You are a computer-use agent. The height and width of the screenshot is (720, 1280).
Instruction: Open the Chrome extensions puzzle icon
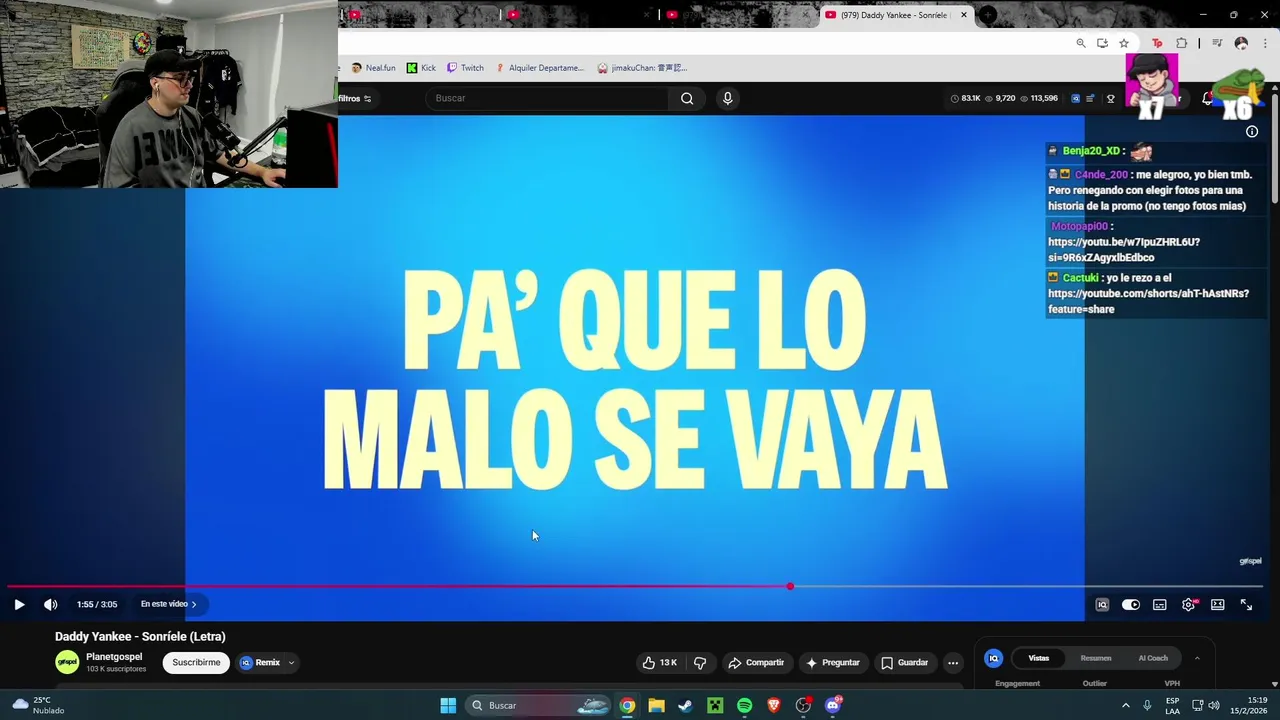pyautogui.click(x=1181, y=43)
